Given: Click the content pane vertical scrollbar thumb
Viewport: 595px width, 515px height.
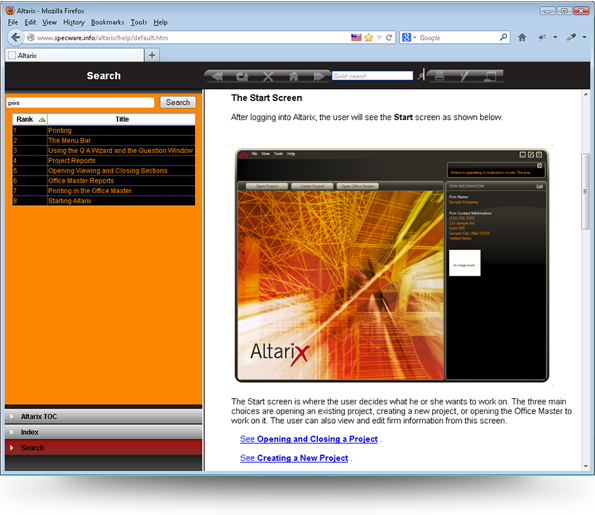Looking at the screenshot, I should tap(586, 191).
